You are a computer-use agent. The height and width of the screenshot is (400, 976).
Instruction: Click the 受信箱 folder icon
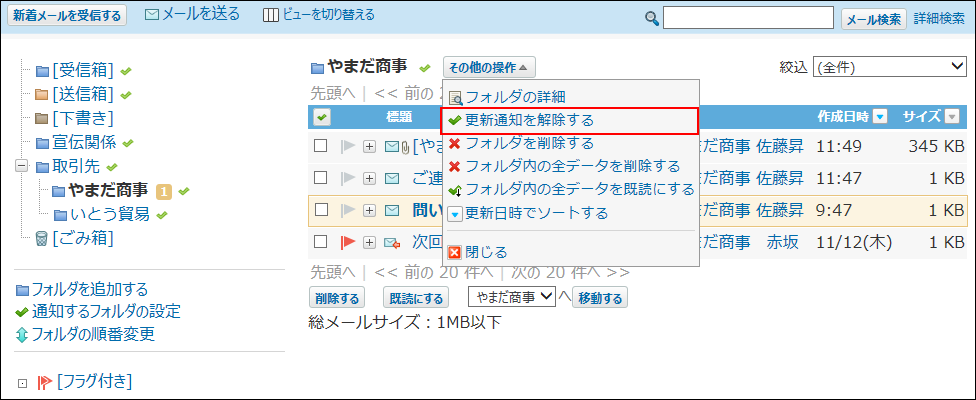click(x=42, y=71)
